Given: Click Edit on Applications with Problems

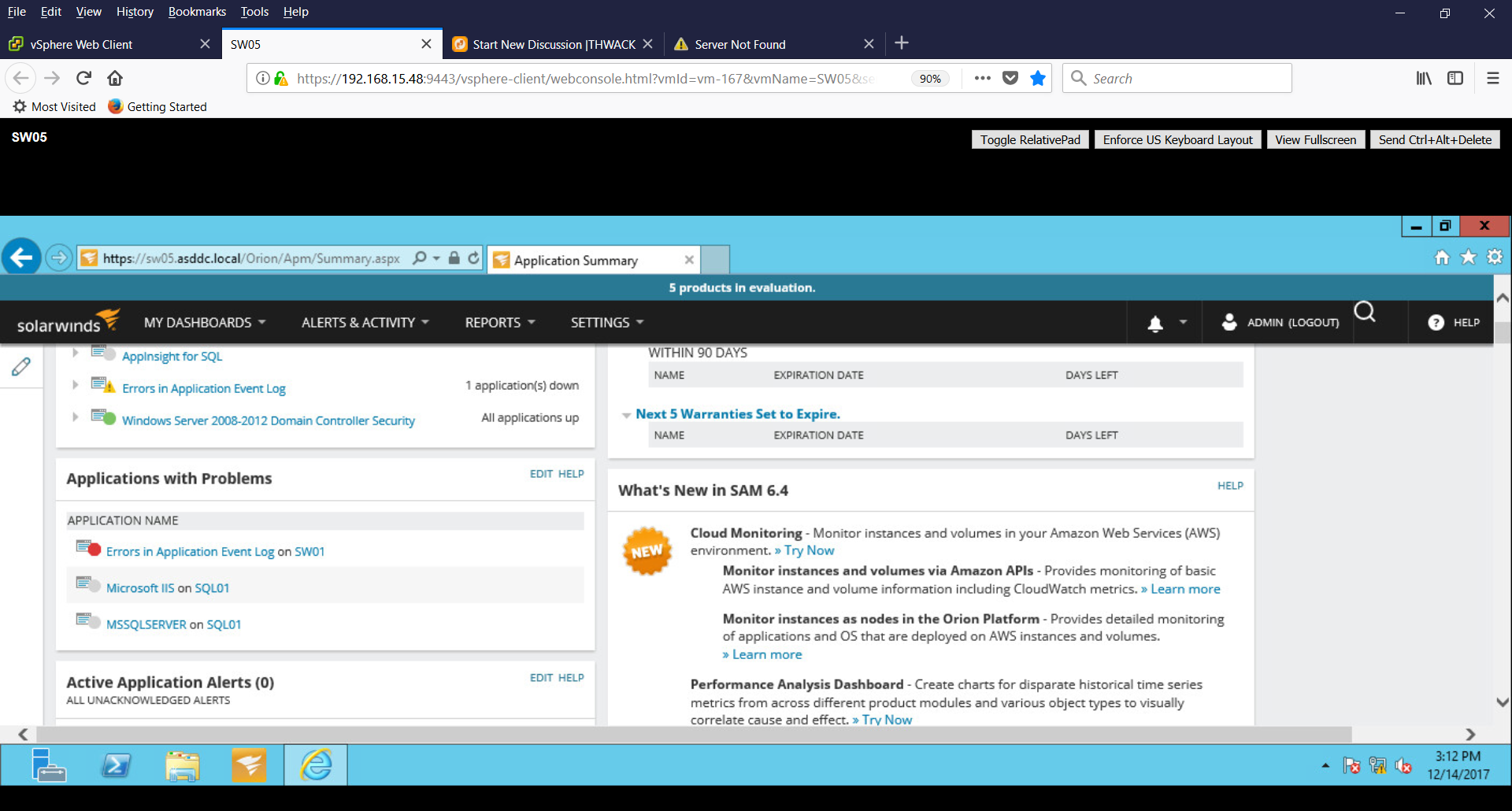Looking at the screenshot, I should (x=541, y=474).
